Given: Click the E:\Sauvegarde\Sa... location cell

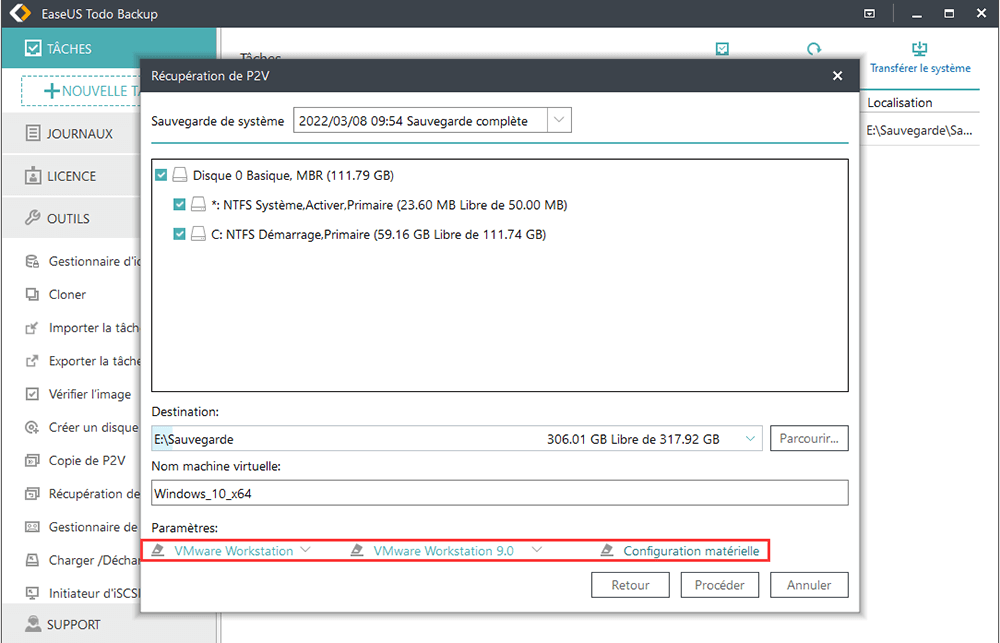Looking at the screenshot, I should (x=919, y=131).
